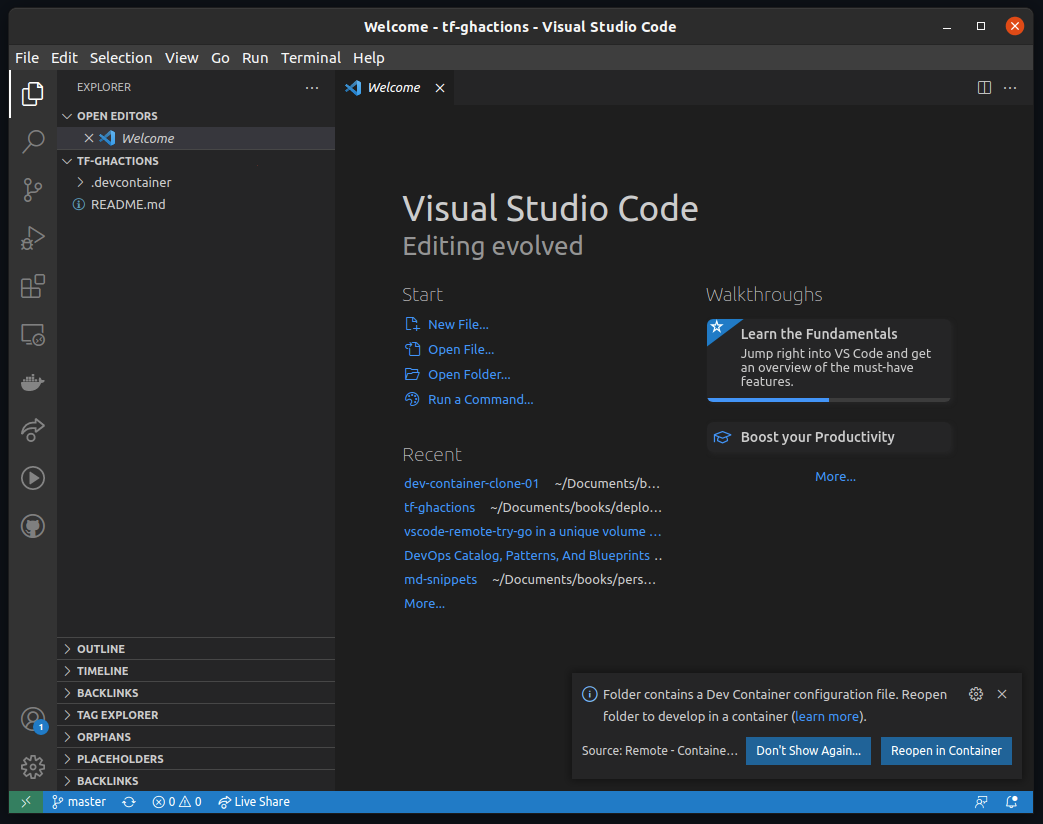This screenshot has width=1043, height=824.
Task: Open the Manage gear icon in activity bar
Action: point(33,767)
